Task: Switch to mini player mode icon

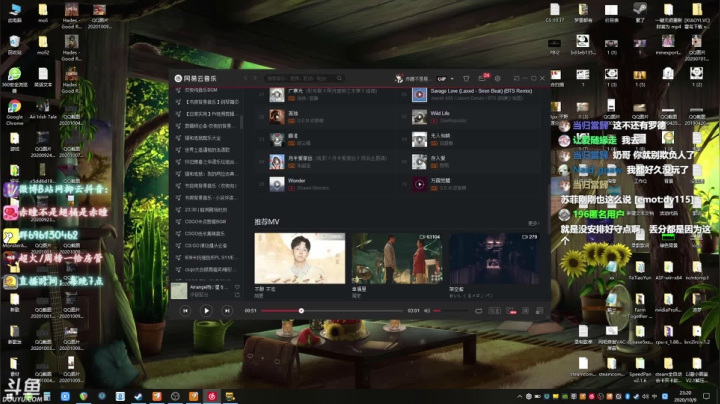Action: coord(516,79)
